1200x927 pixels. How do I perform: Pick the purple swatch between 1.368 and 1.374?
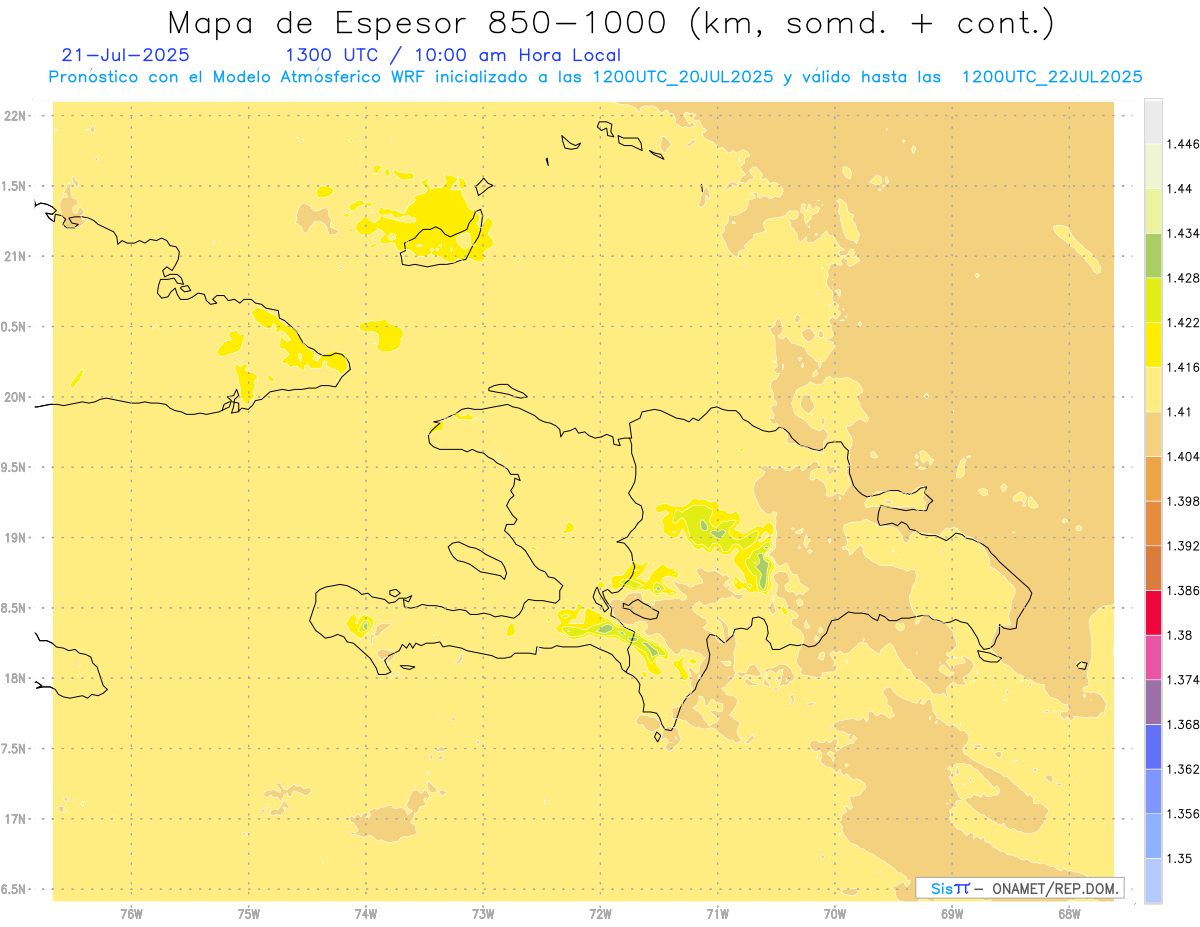pos(1153,702)
